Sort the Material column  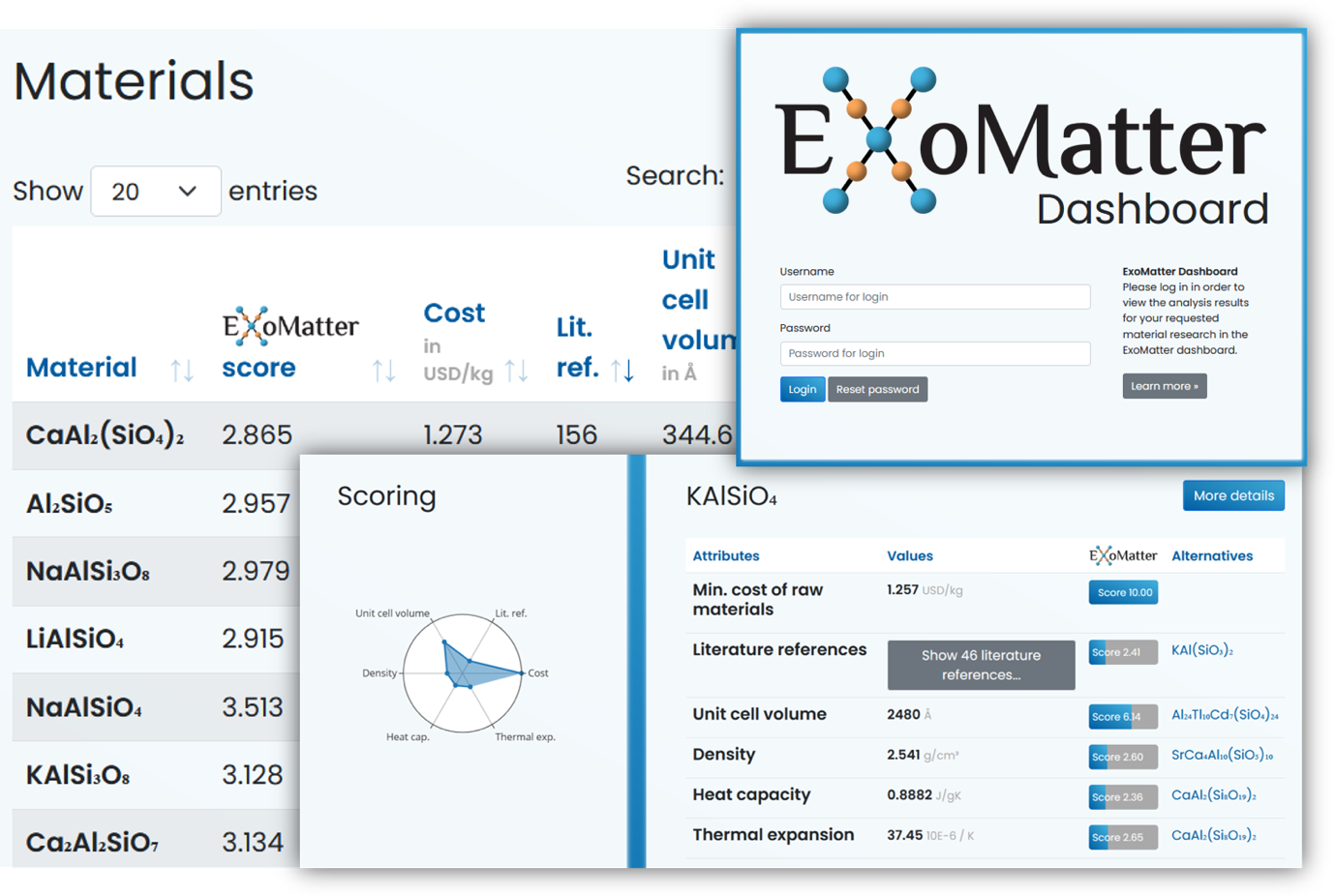pyautogui.click(x=182, y=369)
